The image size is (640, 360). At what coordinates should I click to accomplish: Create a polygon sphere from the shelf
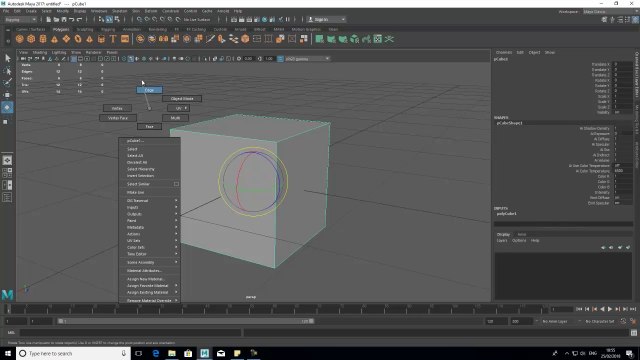point(20,39)
